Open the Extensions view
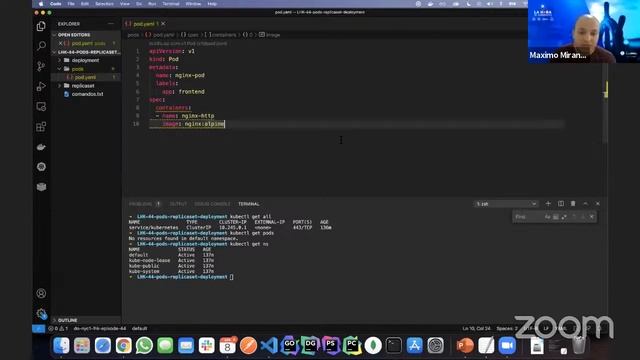The width and height of the screenshot is (640, 360). (x=41, y=127)
